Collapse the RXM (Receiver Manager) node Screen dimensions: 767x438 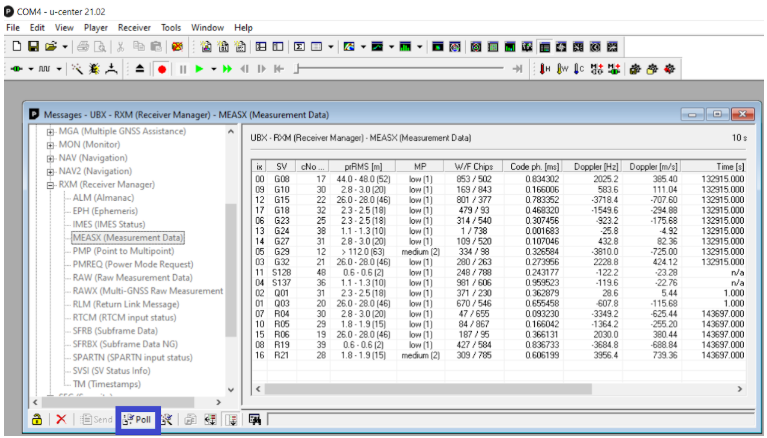coord(50,185)
